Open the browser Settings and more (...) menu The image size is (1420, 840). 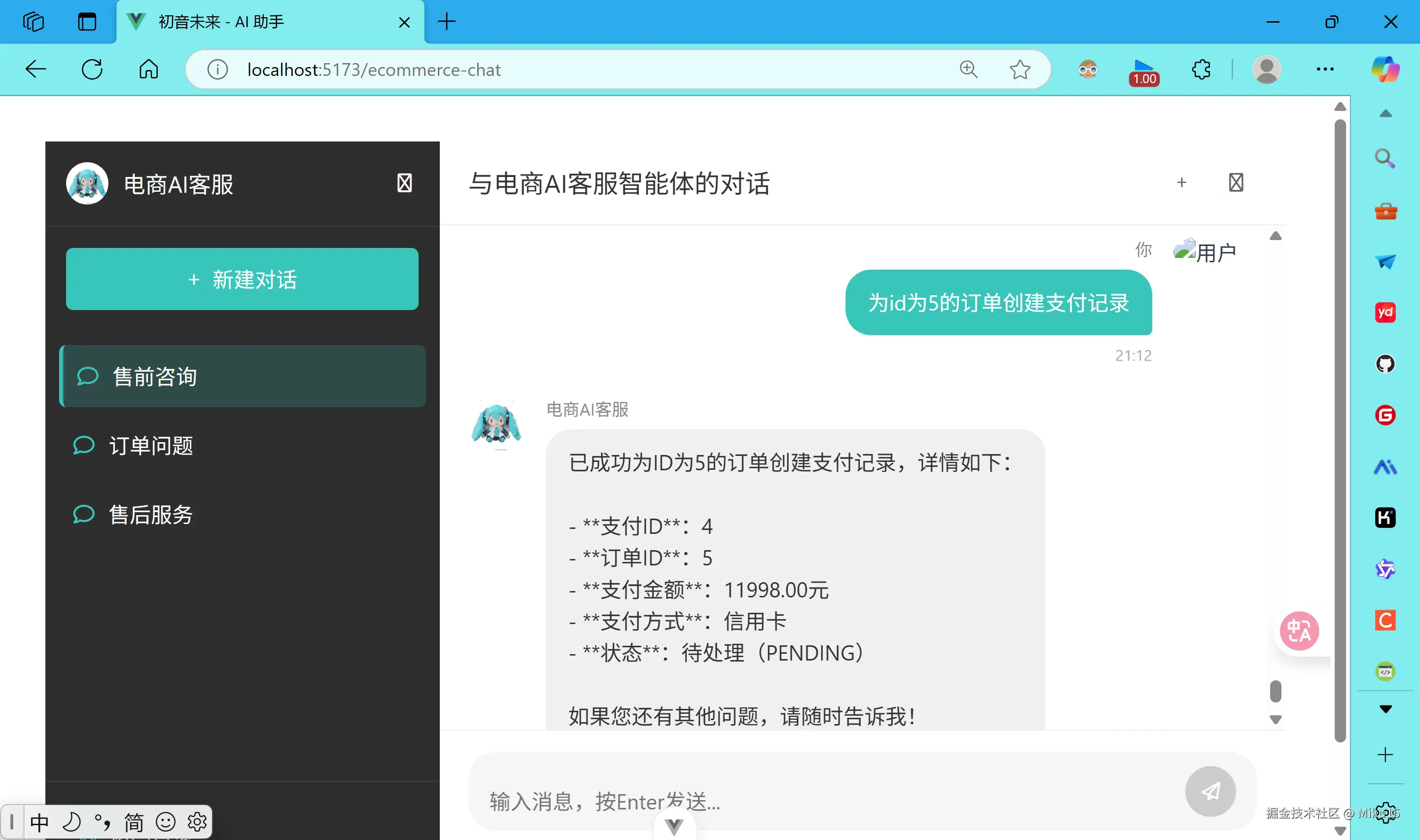click(1324, 69)
